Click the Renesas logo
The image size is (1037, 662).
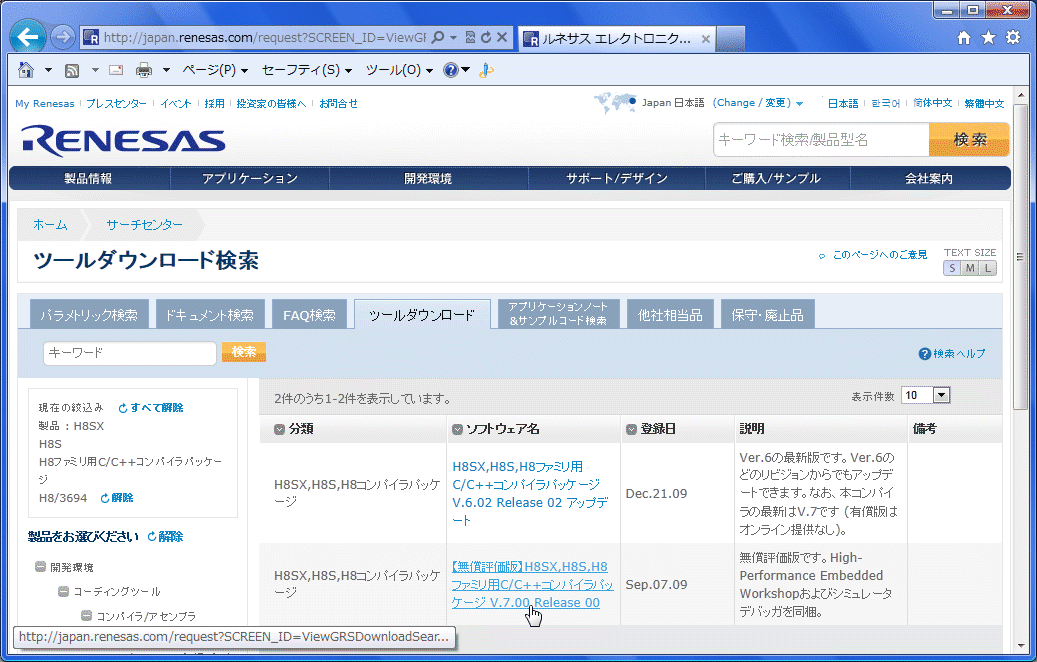coord(123,140)
